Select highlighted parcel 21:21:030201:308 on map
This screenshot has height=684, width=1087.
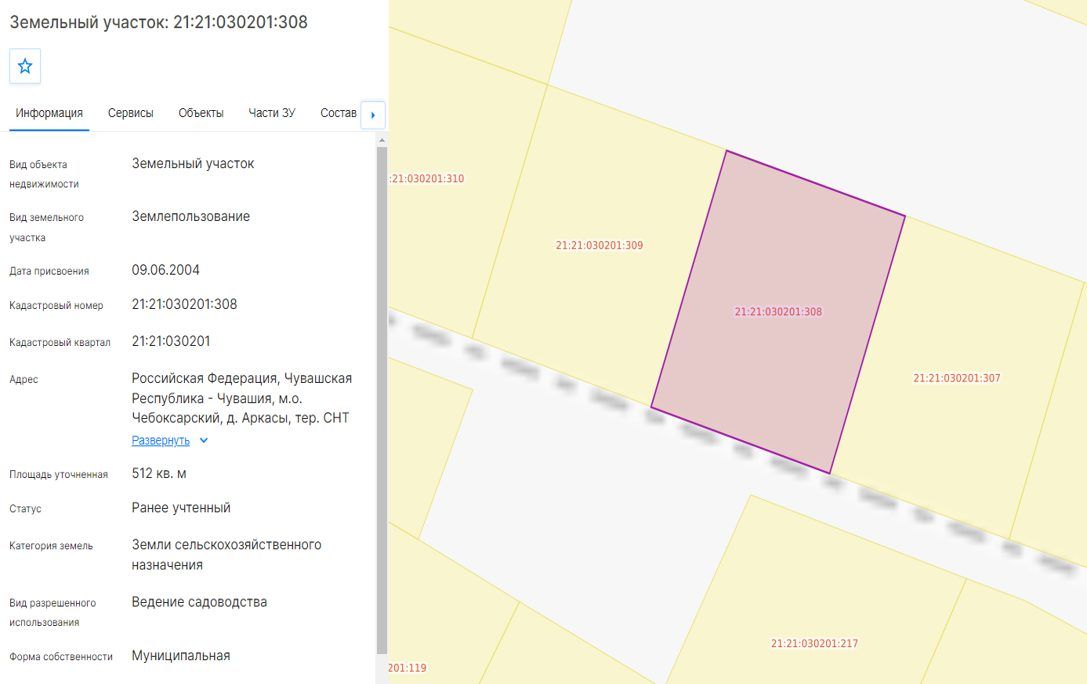778,312
